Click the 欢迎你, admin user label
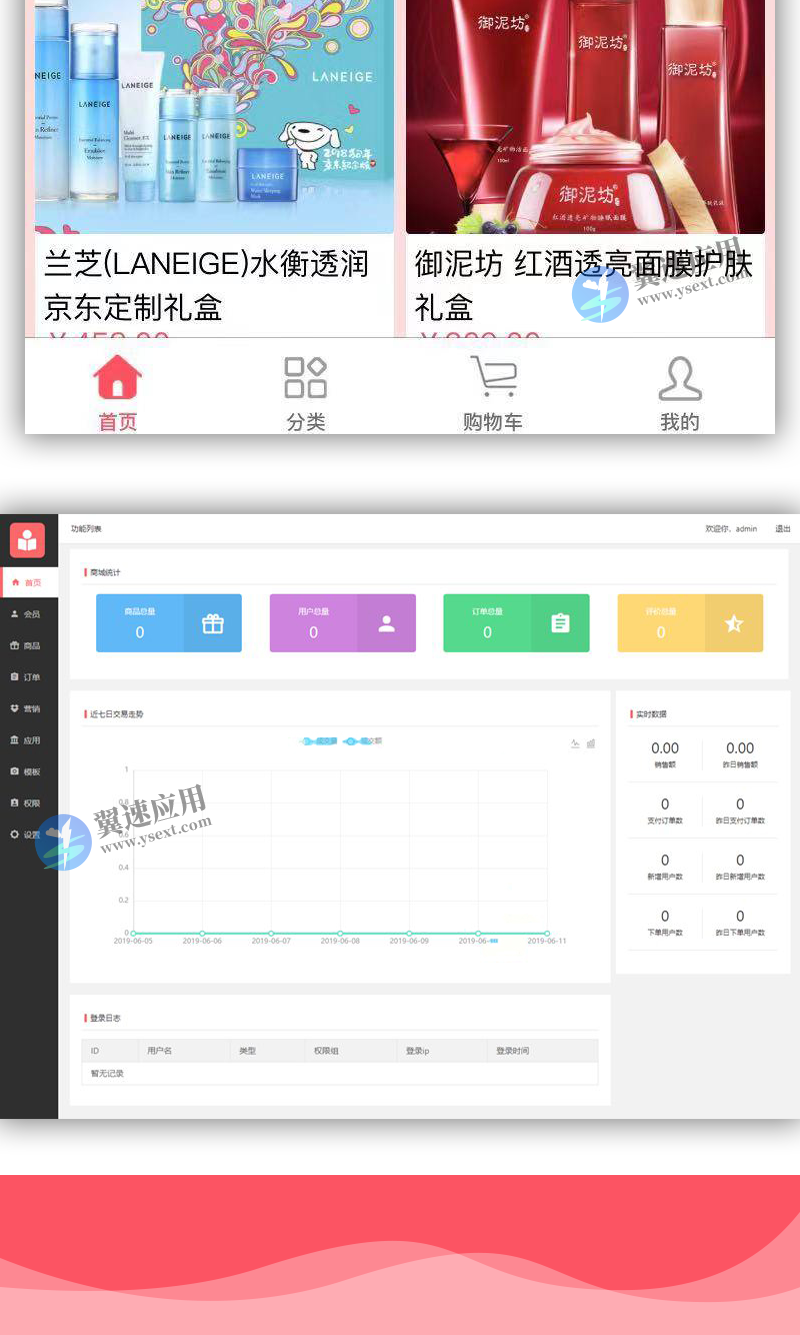 731,529
